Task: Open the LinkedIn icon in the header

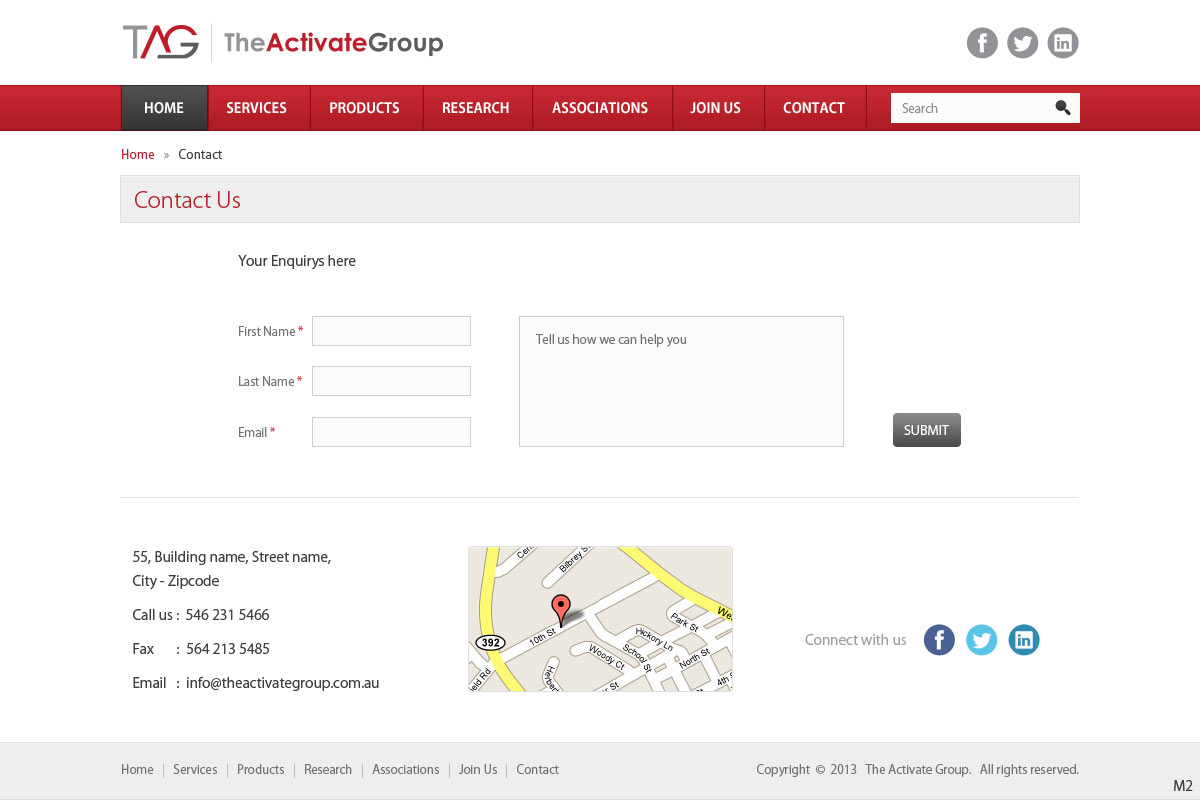Action: coord(1063,42)
